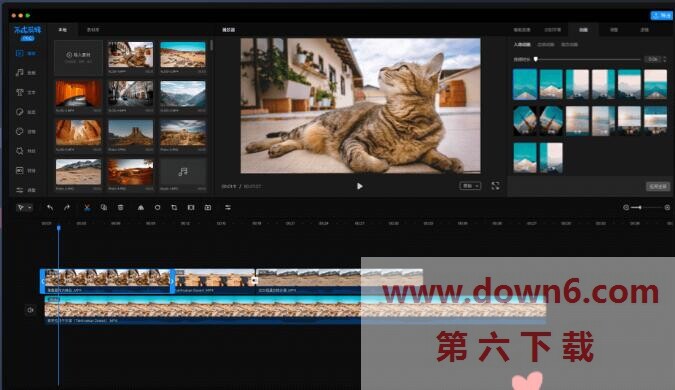Image resolution: width=675 pixels, height=390 pixels.
Task: Select the long beach clip on the lower track
Action: pos(295,310)
